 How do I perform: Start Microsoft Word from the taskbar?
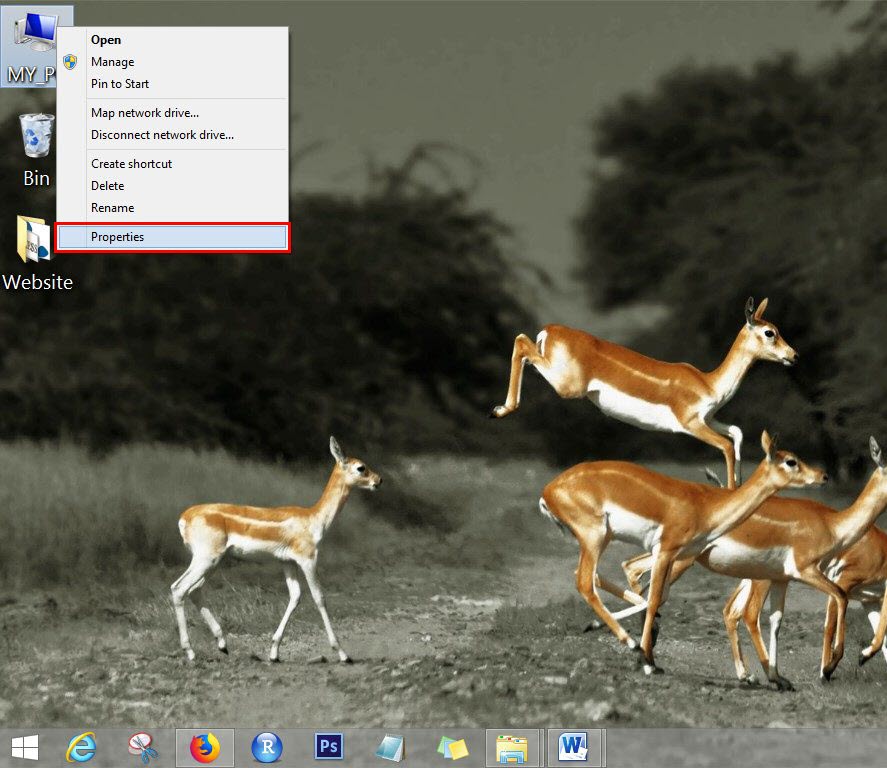tap(576, 747)
